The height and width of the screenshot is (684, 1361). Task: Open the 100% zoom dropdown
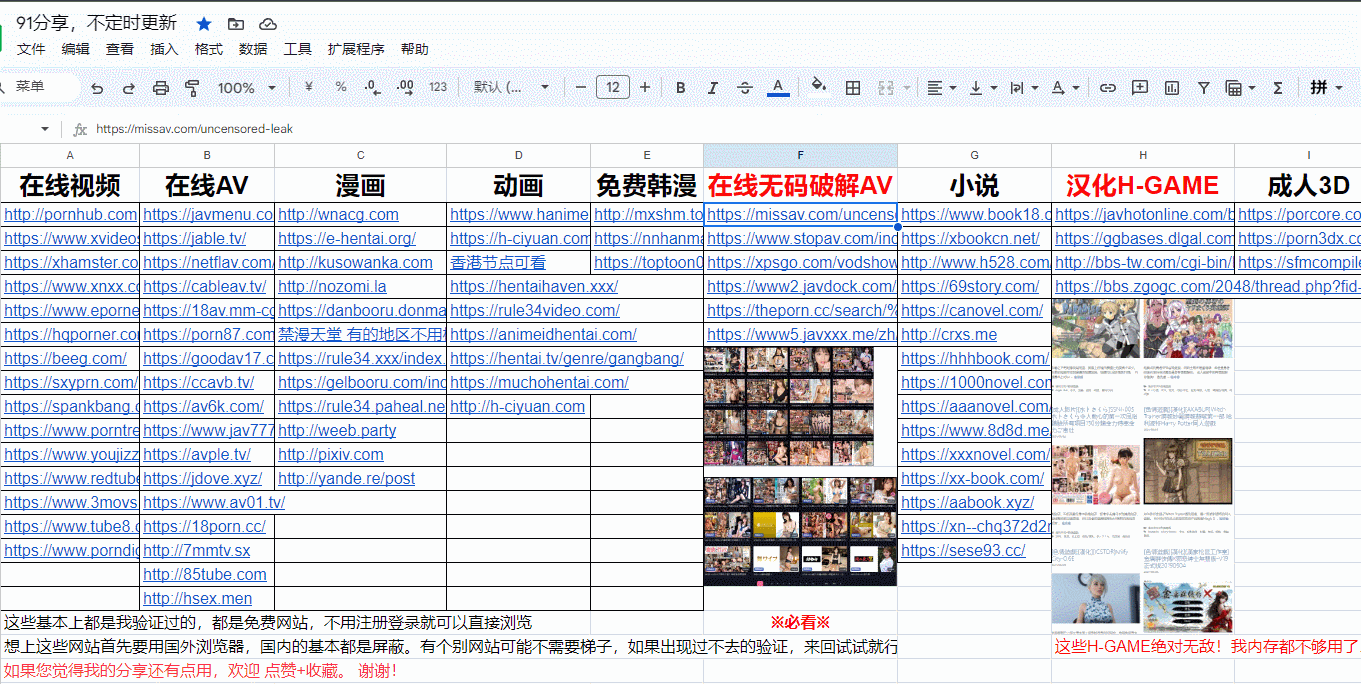246,88
